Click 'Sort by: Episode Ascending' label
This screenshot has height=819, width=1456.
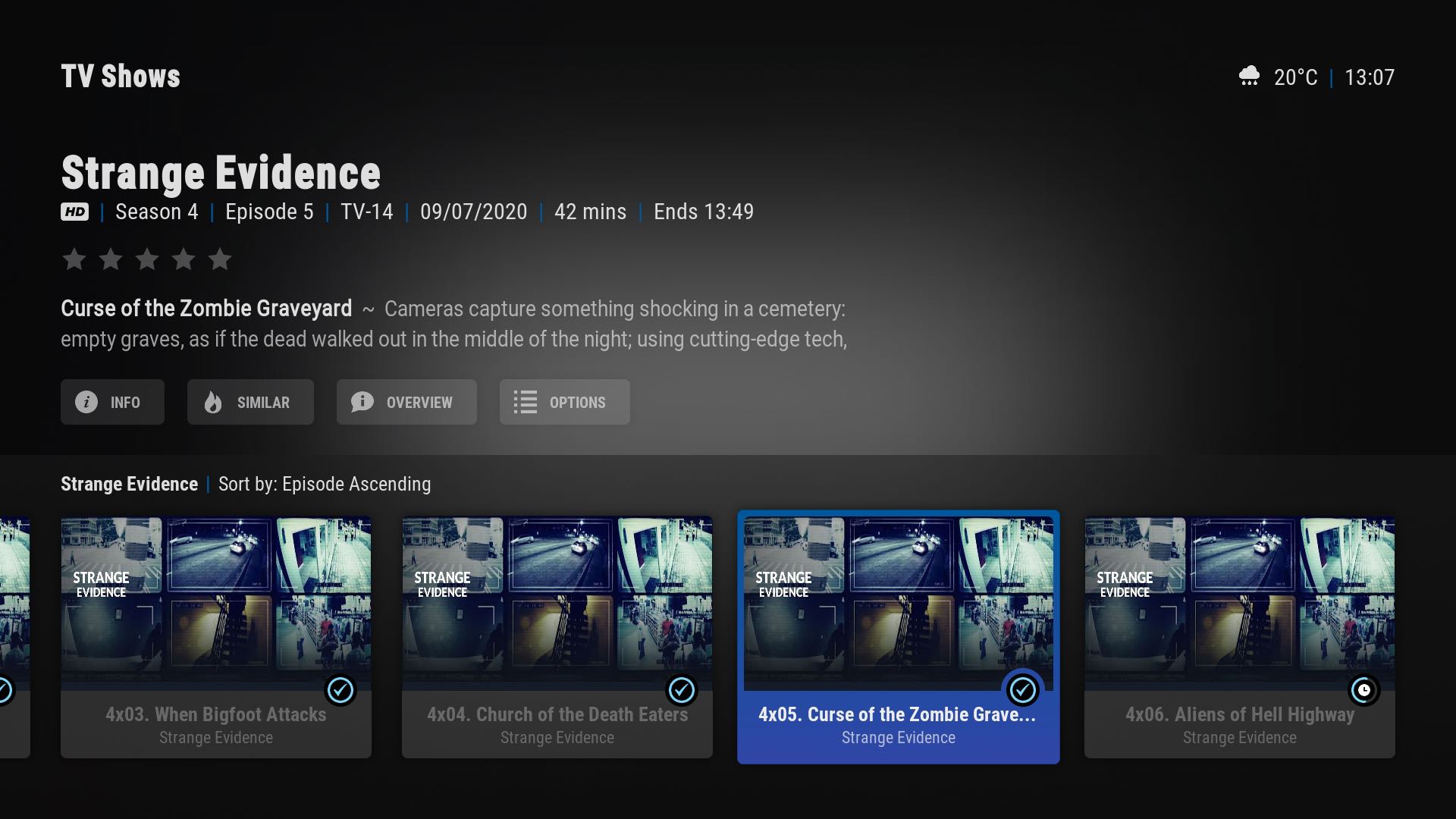click(x=325, y=484)
